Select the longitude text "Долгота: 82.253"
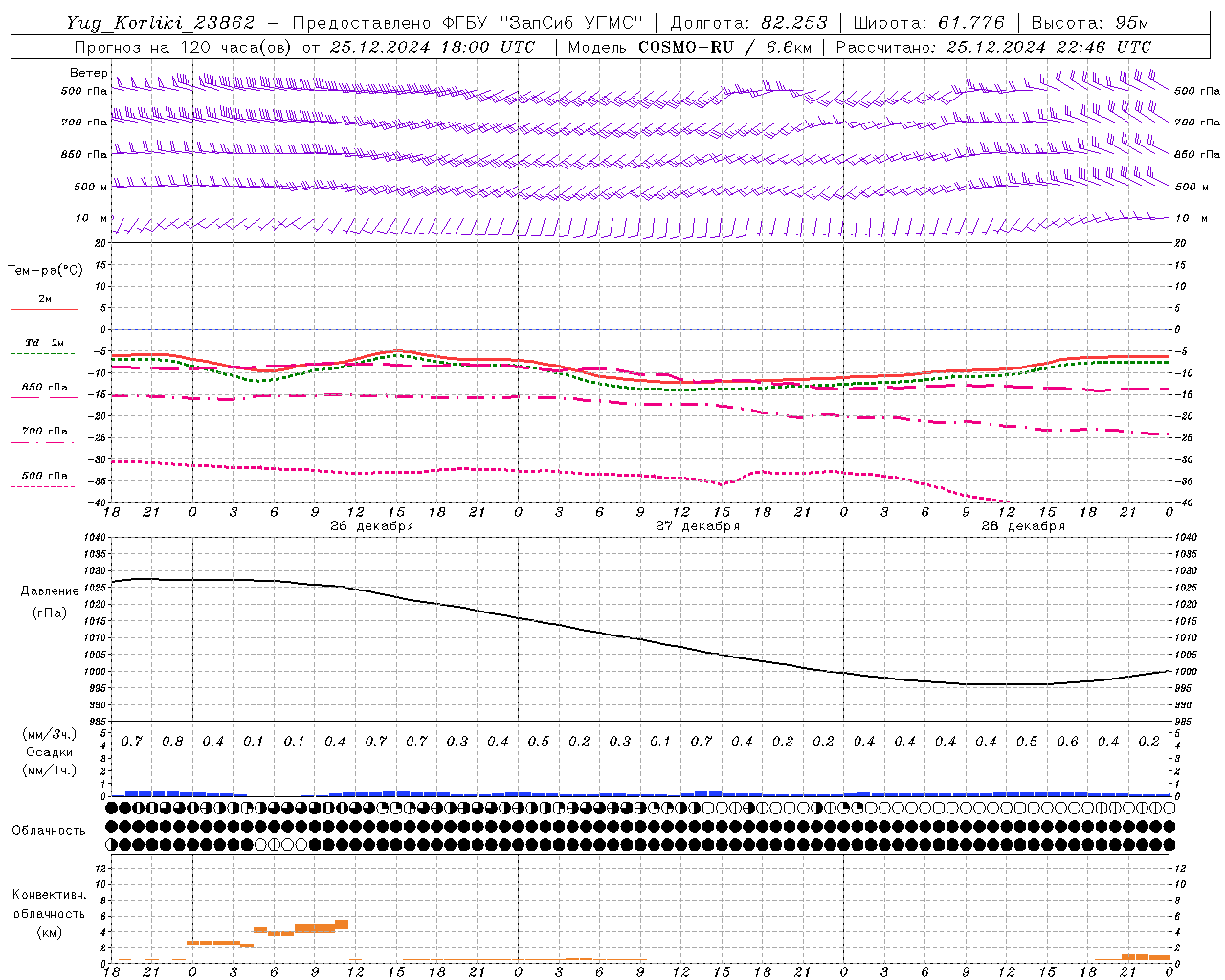The image size is (1225, 980). pos(749,23)
